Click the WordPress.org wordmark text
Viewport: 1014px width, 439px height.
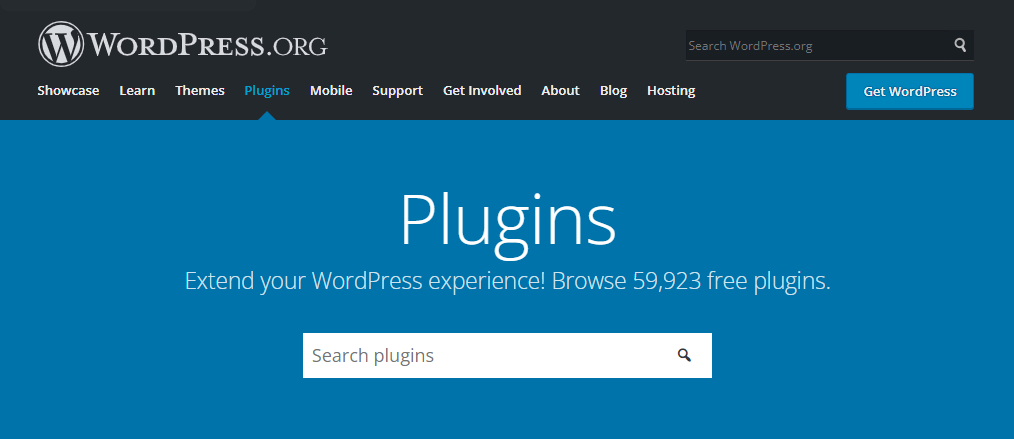(x=207, y=46)
